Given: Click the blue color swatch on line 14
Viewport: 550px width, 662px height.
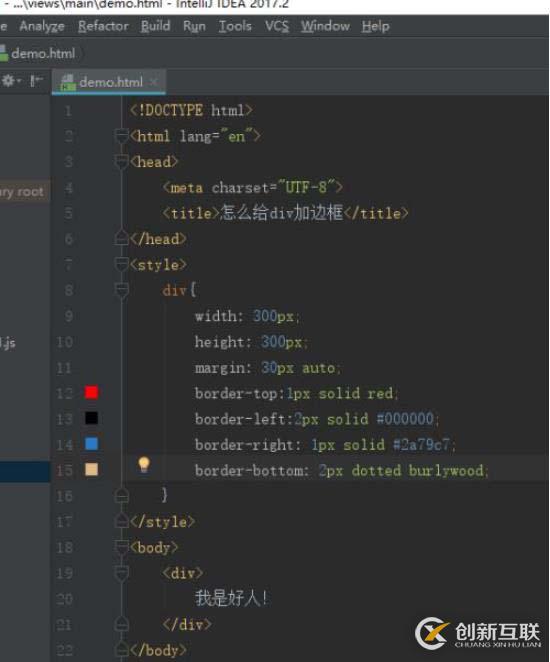Looking at the screenshot, I should pos(92,444).
